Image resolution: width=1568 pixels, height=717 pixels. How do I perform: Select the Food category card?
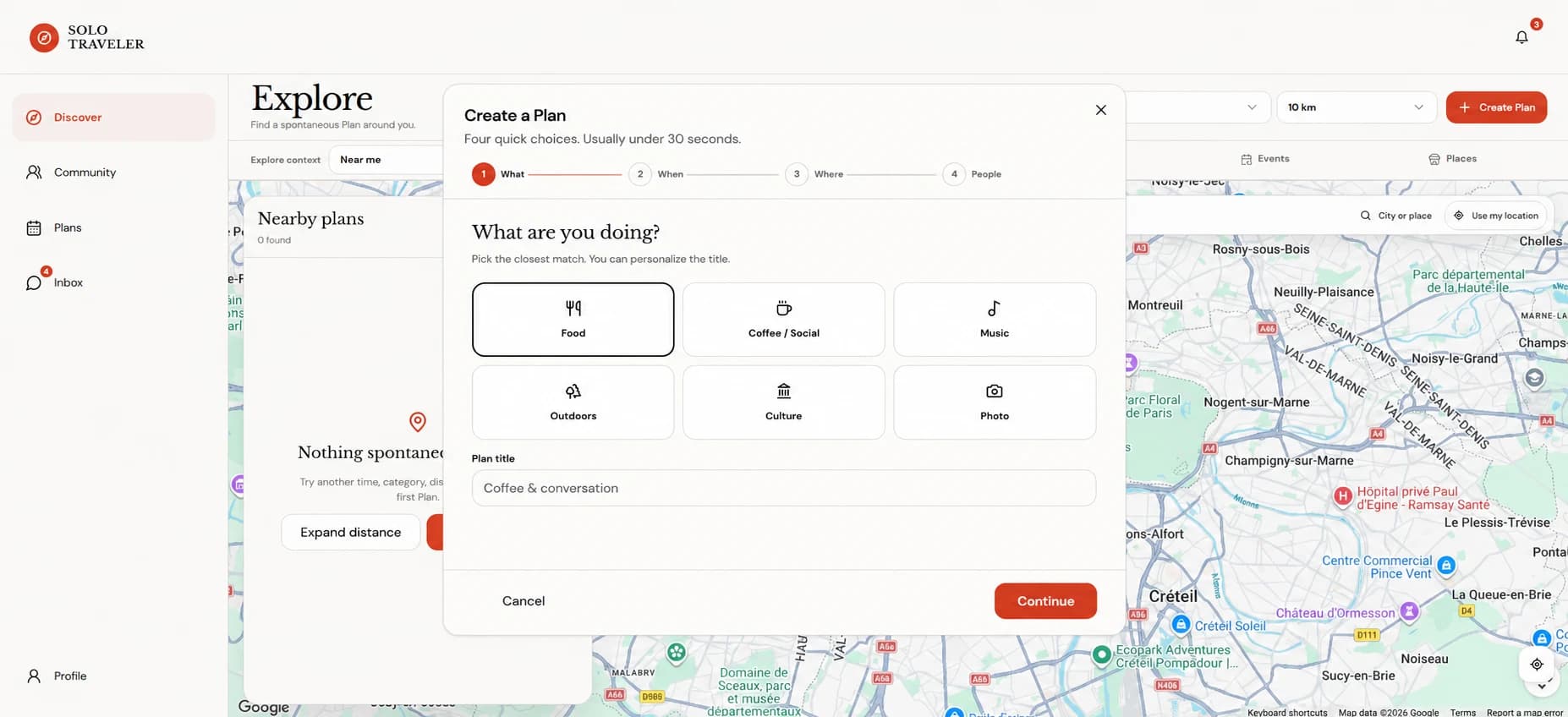(573, 319)
